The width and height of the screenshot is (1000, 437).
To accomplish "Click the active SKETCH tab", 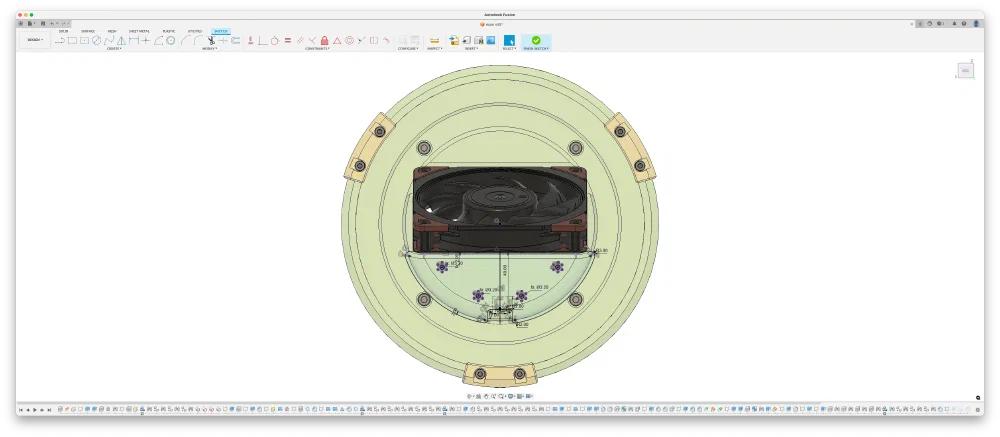I will pos(221,31).
